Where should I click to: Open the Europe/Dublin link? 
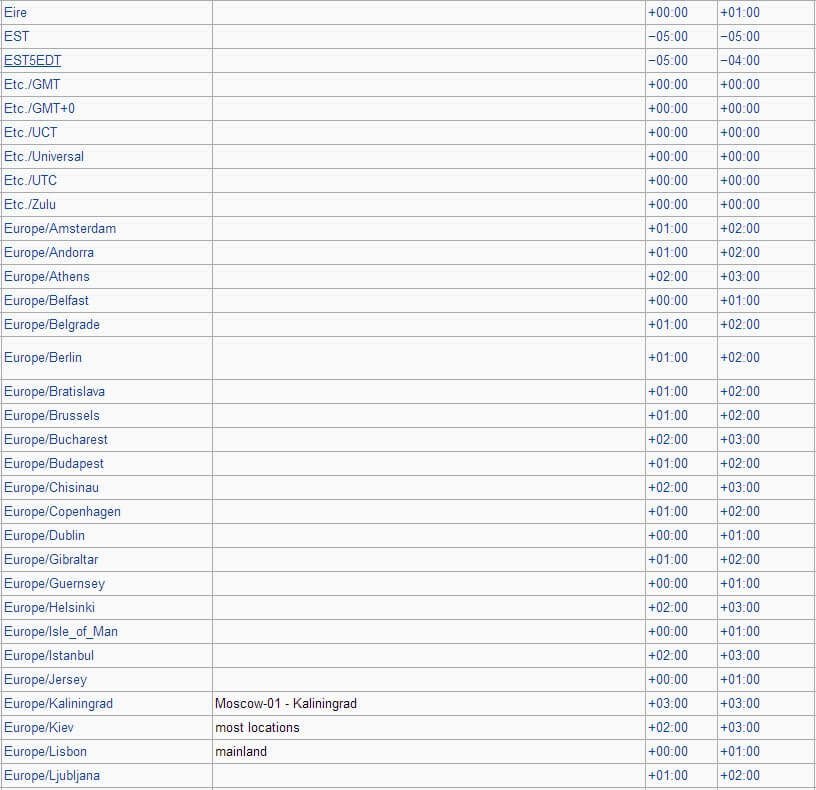(44, 536)
